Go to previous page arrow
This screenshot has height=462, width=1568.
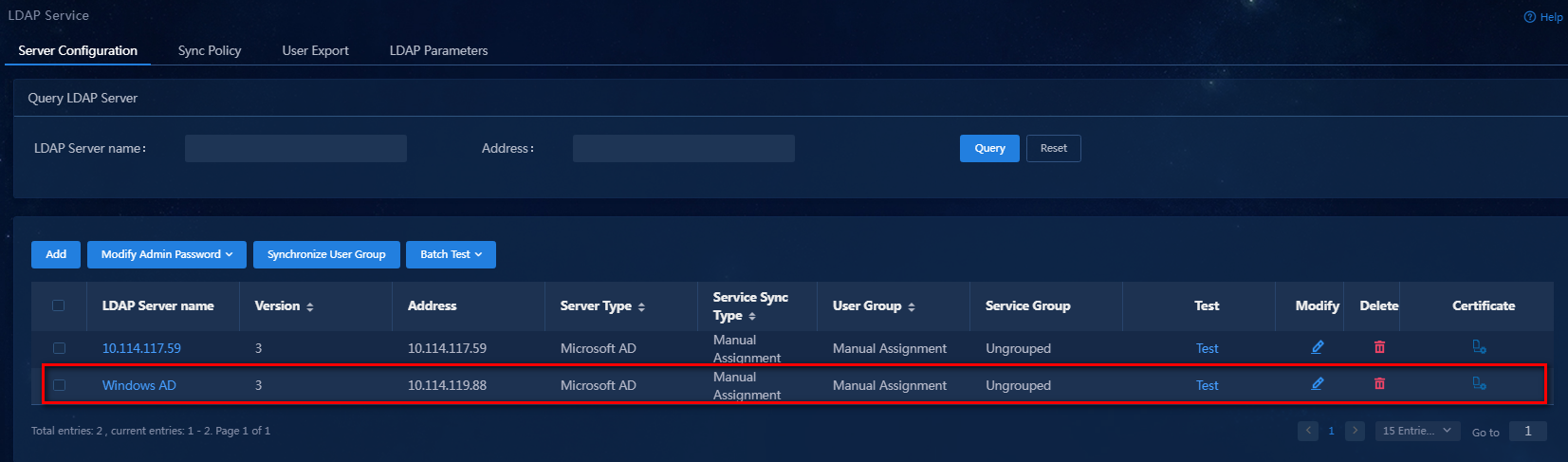point(1308,431)
